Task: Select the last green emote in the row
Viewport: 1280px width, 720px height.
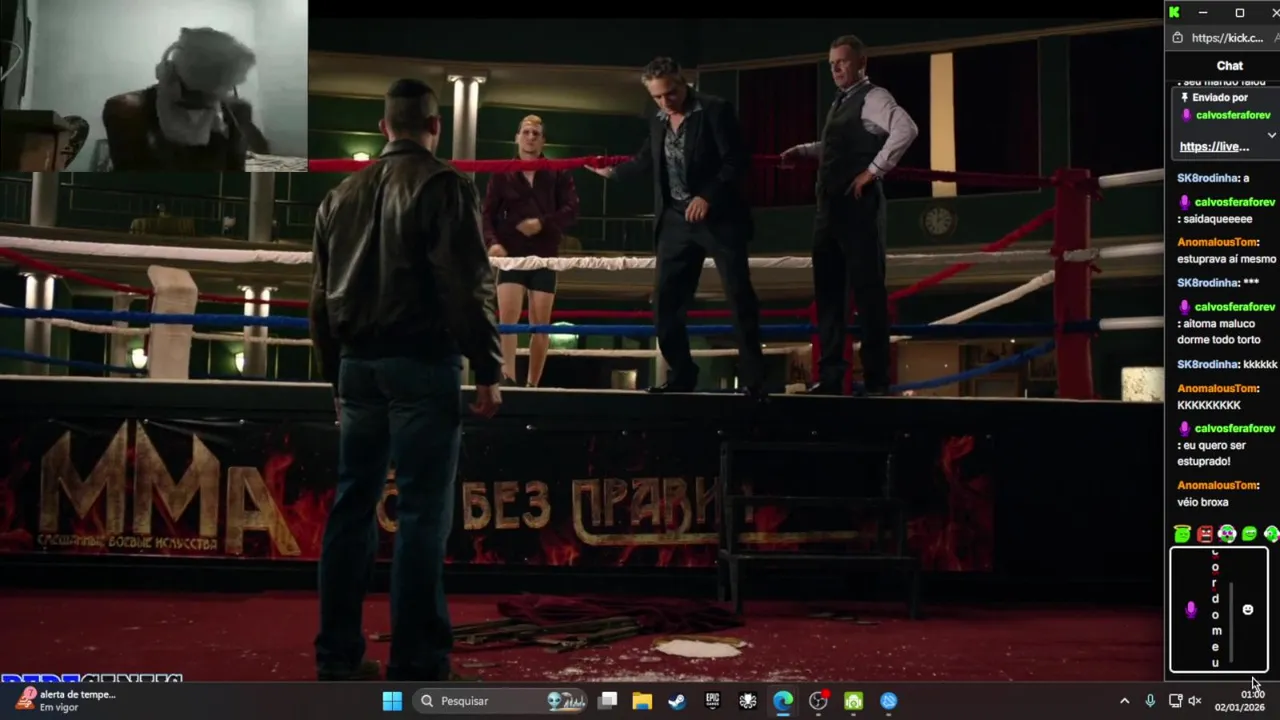Action: tap(1271, 534)
